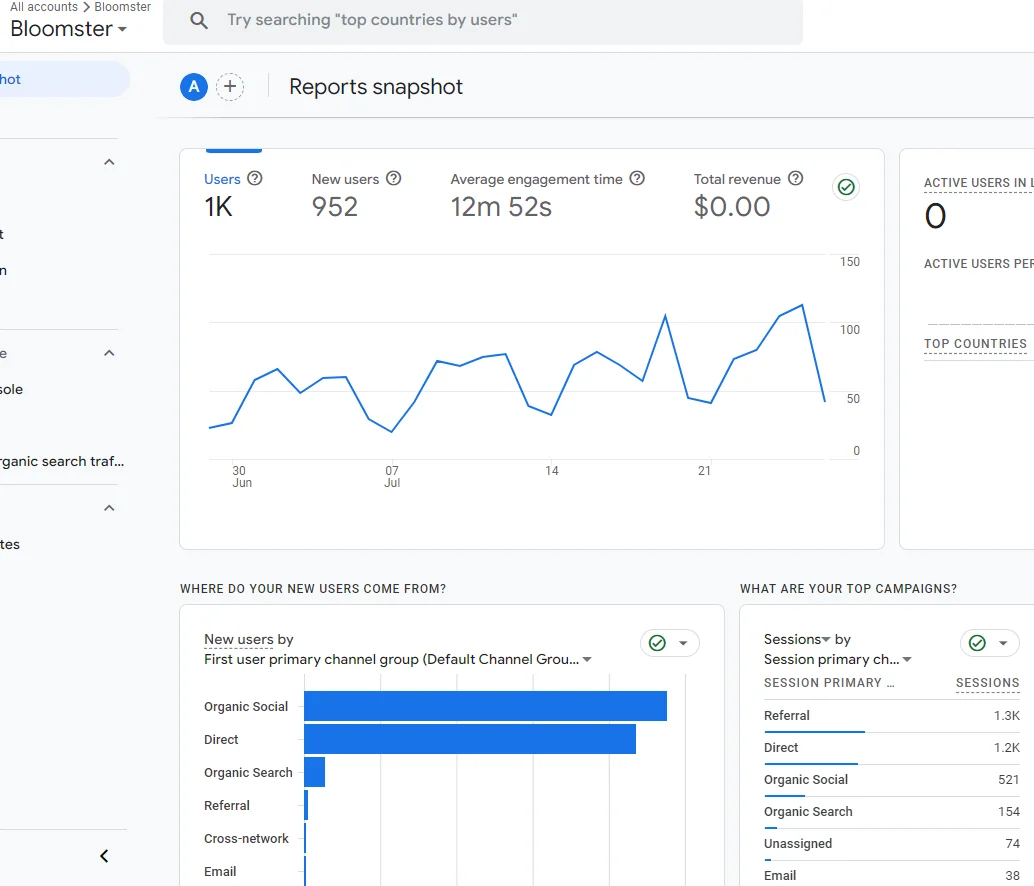Viewport: 1034px width, 886px height.
Task: Click the search box for reports
Action: click(x=483, y=20)
